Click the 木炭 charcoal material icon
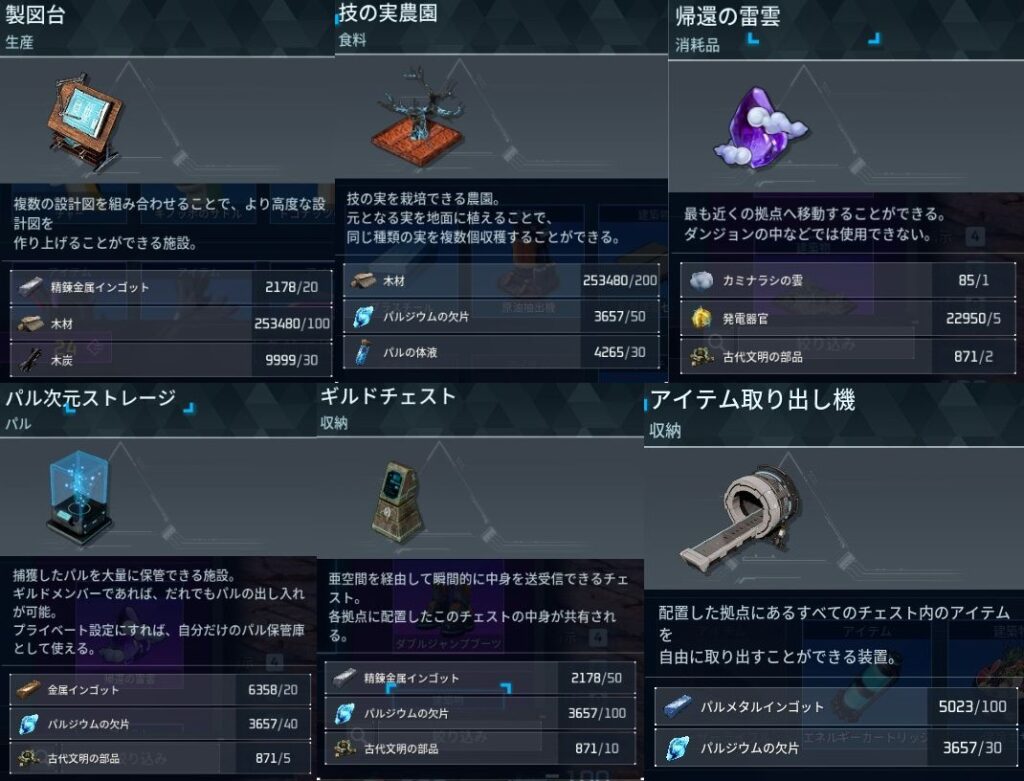The height and width of the screenshot is (781, 1024). 31,360
